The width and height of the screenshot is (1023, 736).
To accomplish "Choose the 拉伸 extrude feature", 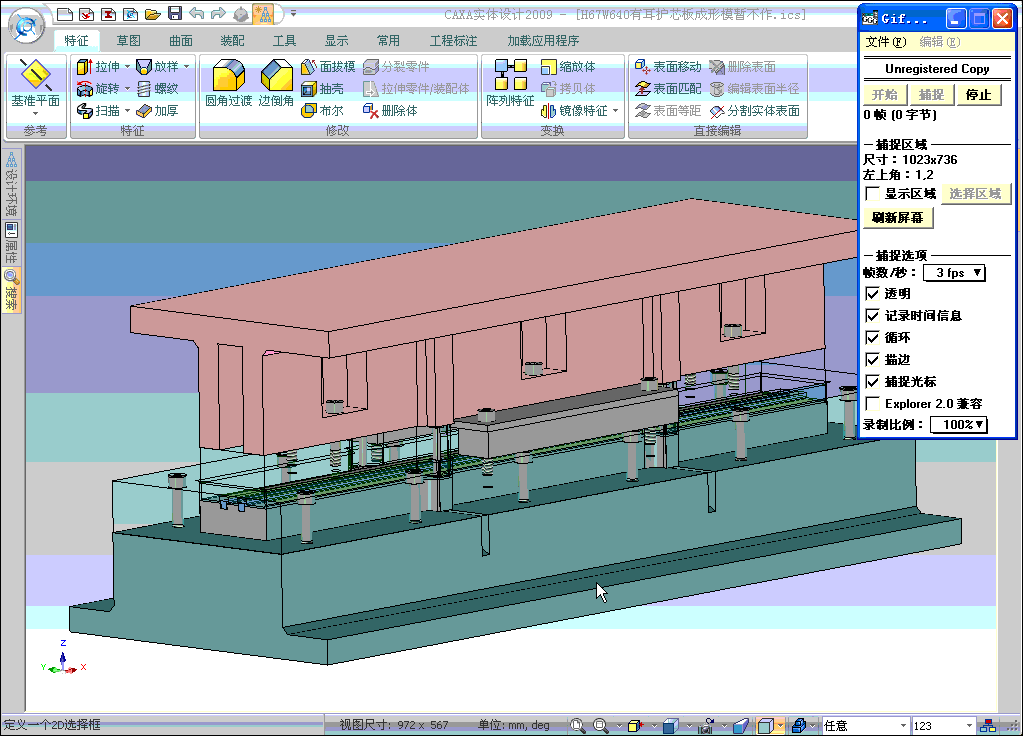I will [x=99, y=67].
